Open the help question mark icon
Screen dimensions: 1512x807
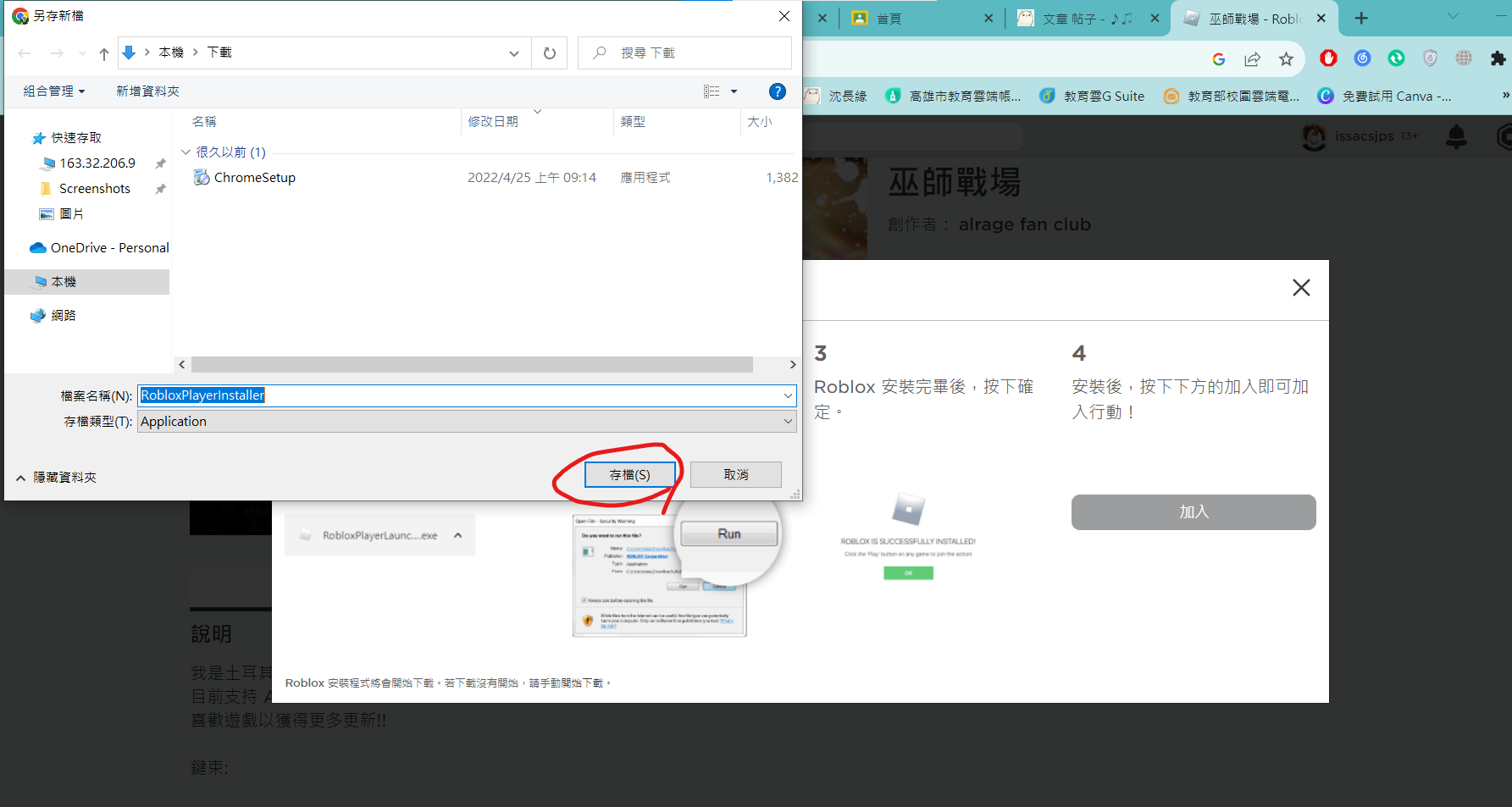pos(777,91)
